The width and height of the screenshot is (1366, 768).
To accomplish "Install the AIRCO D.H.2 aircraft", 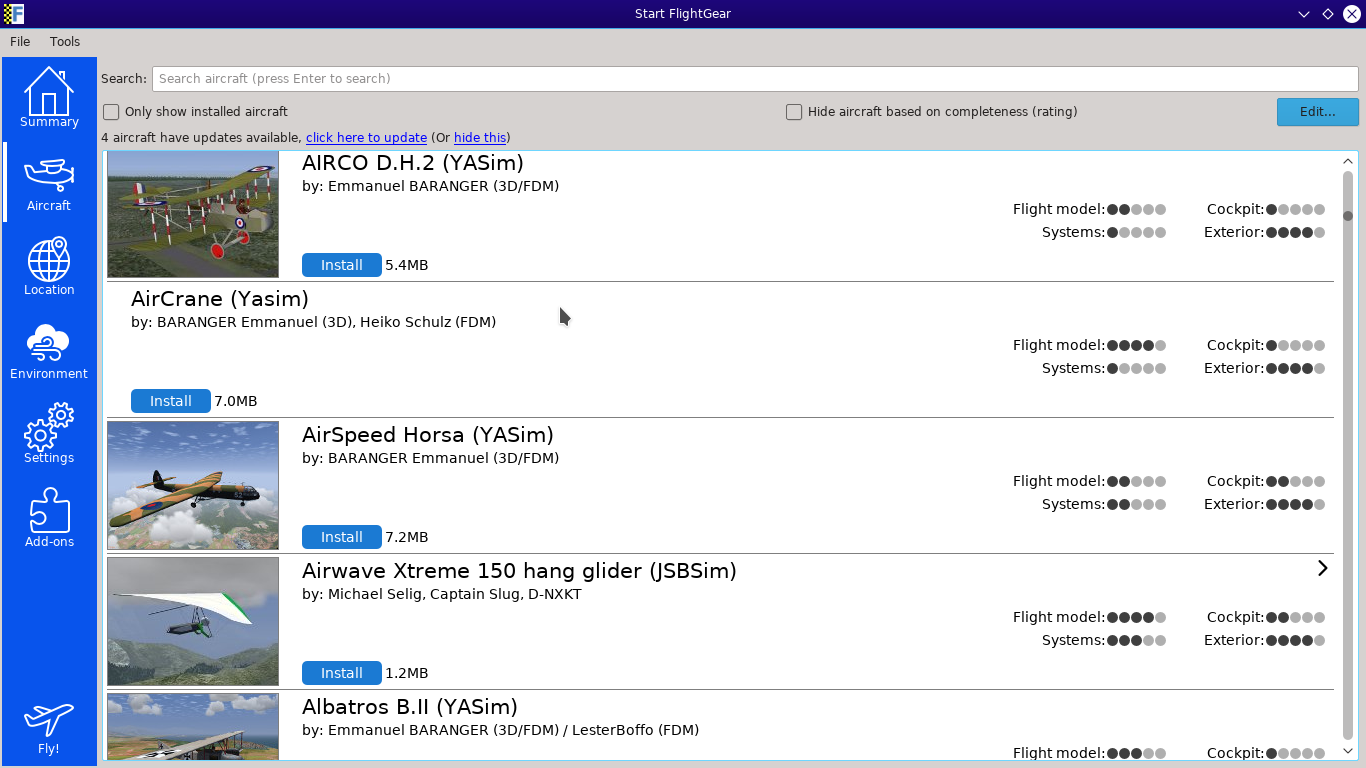I will 341,265.
